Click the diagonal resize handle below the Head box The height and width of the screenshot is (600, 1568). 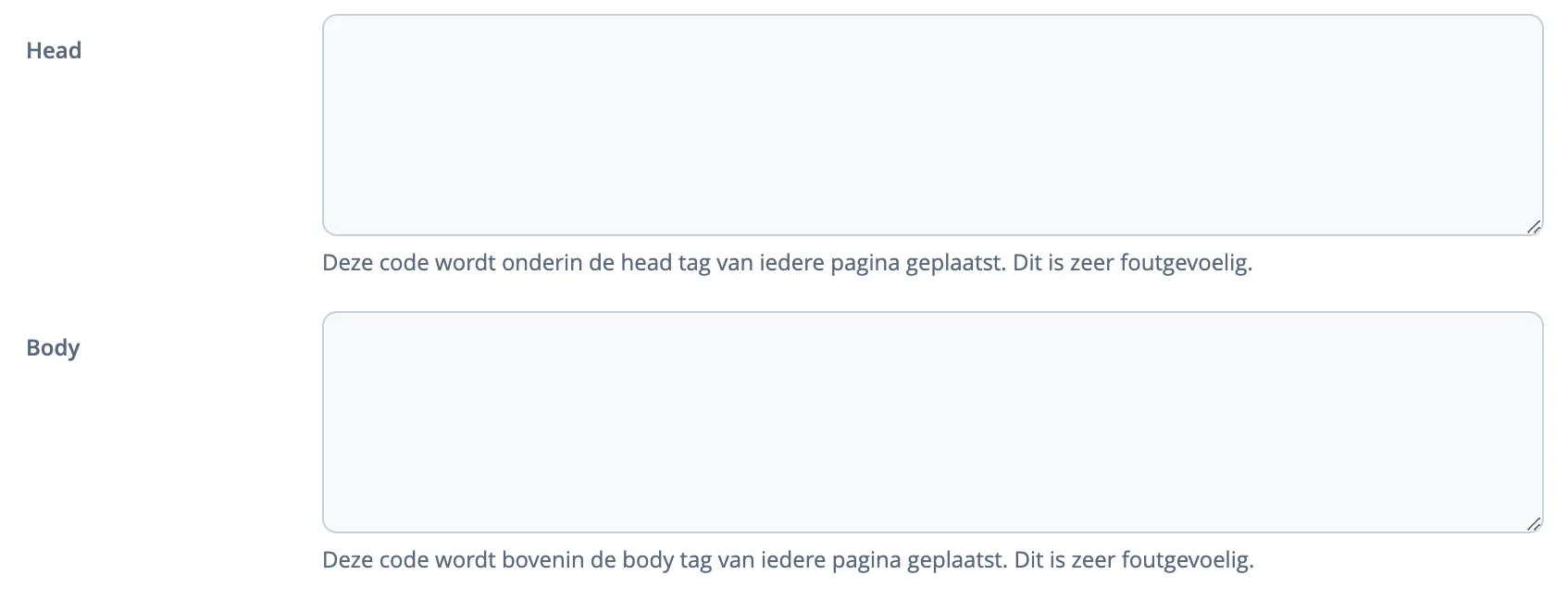(1535, 225)
